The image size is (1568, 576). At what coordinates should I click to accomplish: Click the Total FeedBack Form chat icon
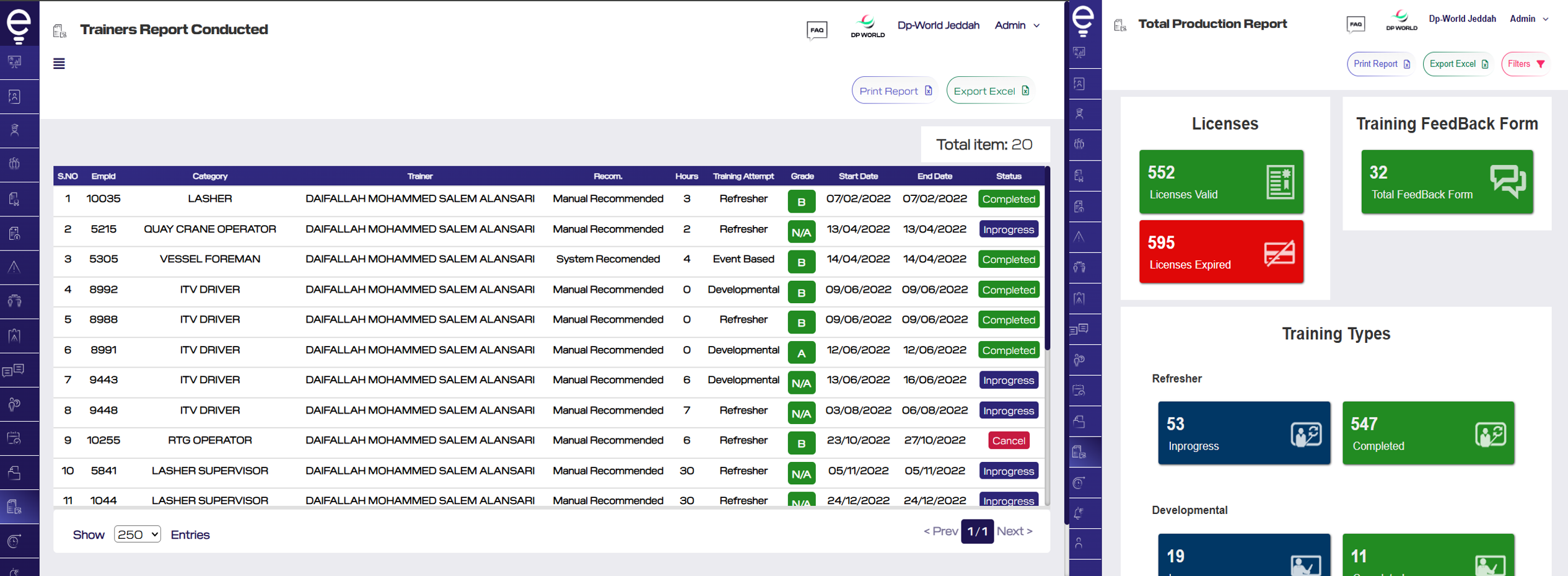click(1507, 181)
